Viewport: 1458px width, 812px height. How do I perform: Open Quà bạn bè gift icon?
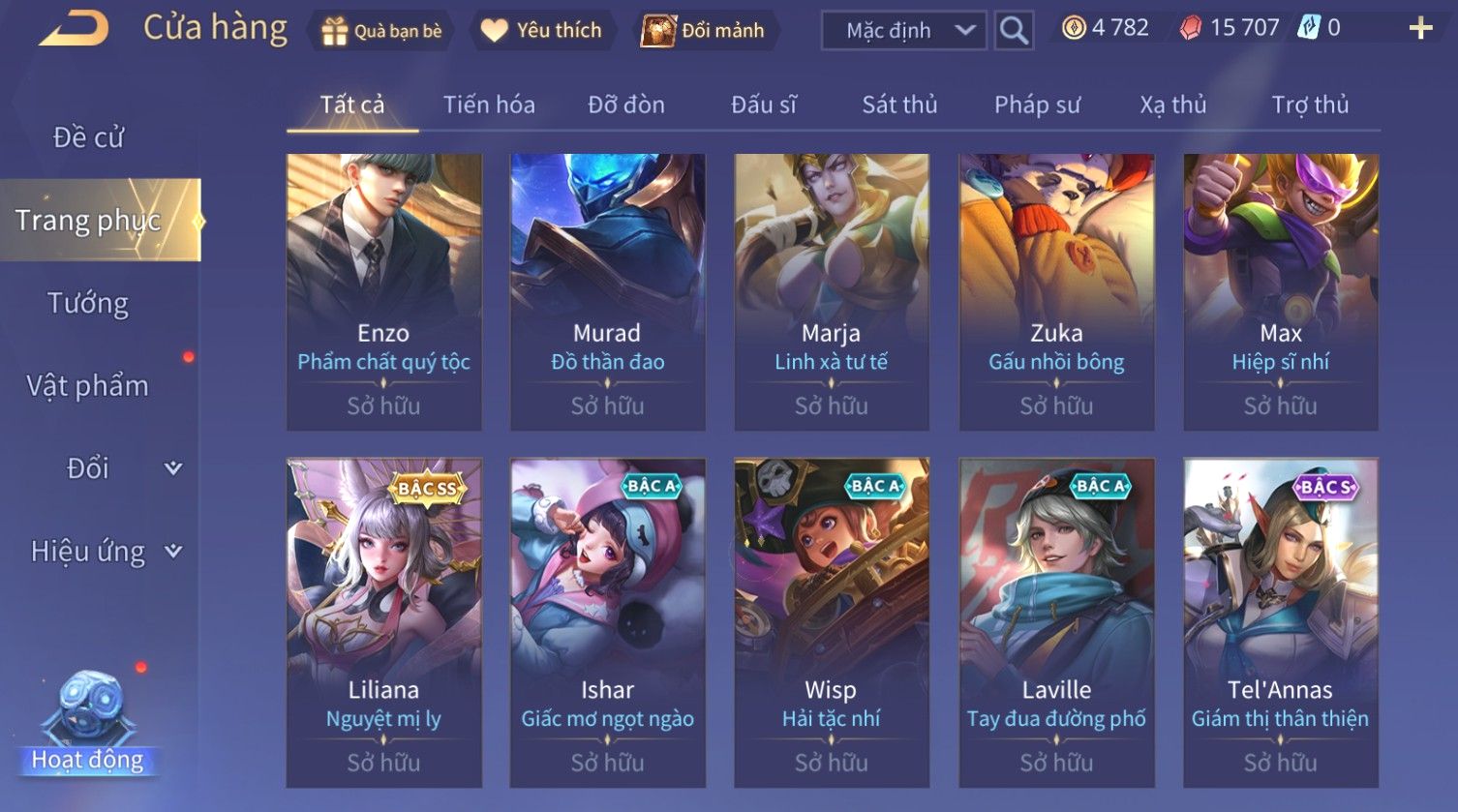[x=334, y=31]
